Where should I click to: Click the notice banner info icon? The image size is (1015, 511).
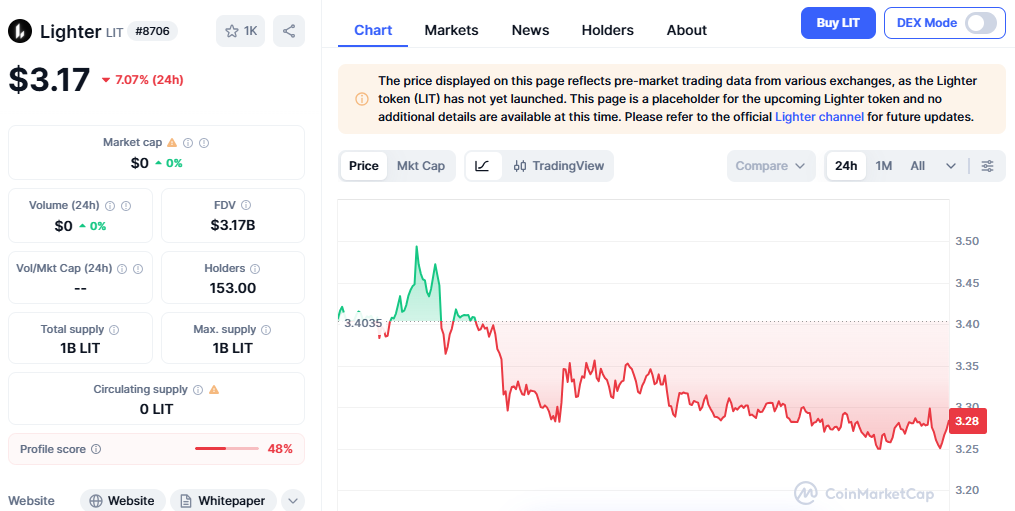click(362, 99)
